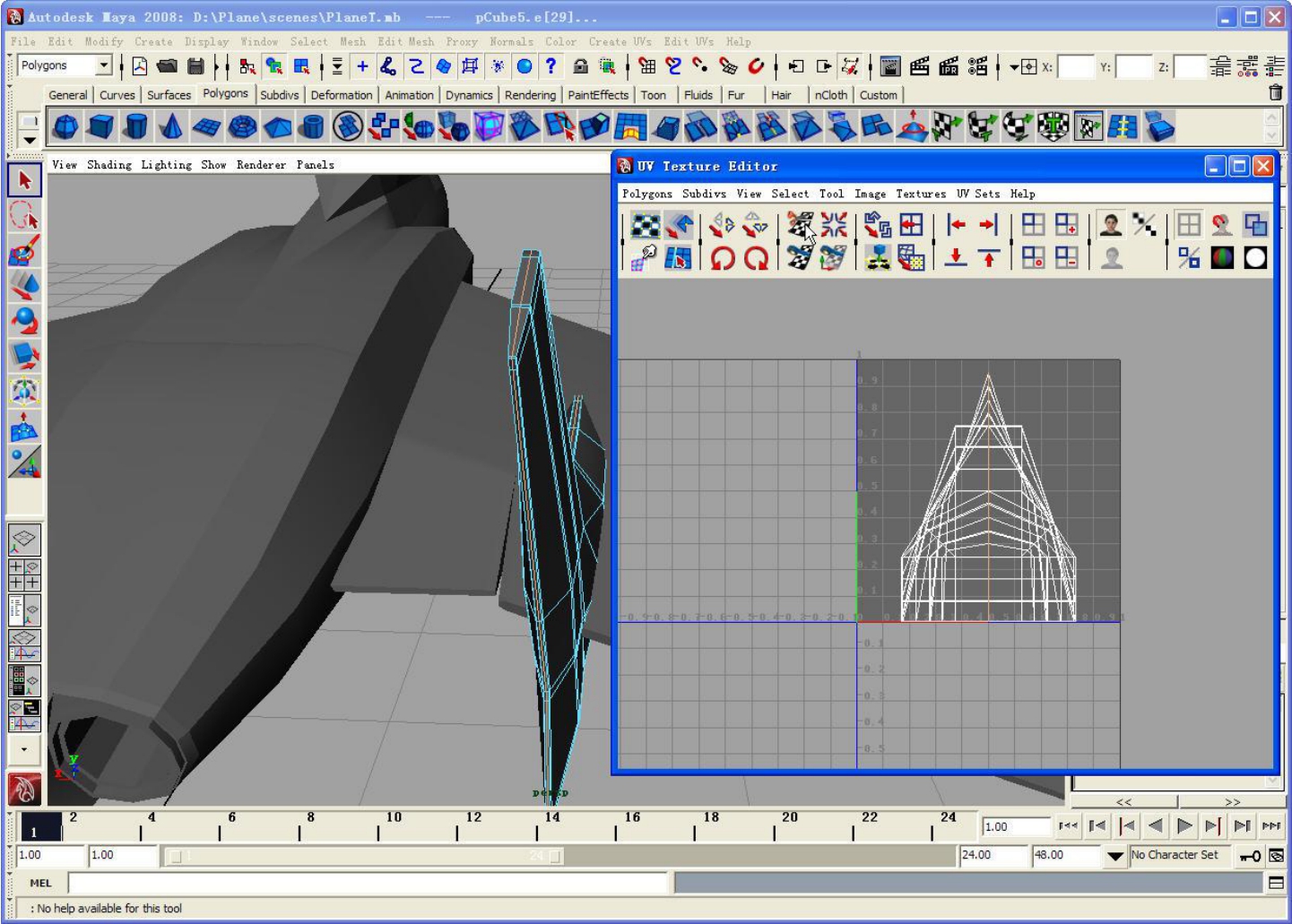Select the Soft Modification tool
The image size is (1292, 924).
24,427
